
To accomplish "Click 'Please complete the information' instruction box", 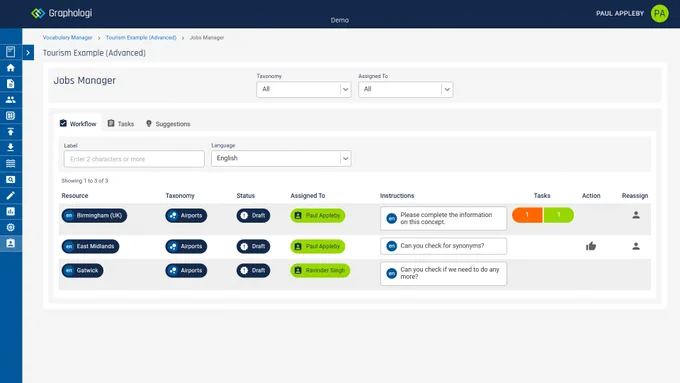I will pos(443,218).
